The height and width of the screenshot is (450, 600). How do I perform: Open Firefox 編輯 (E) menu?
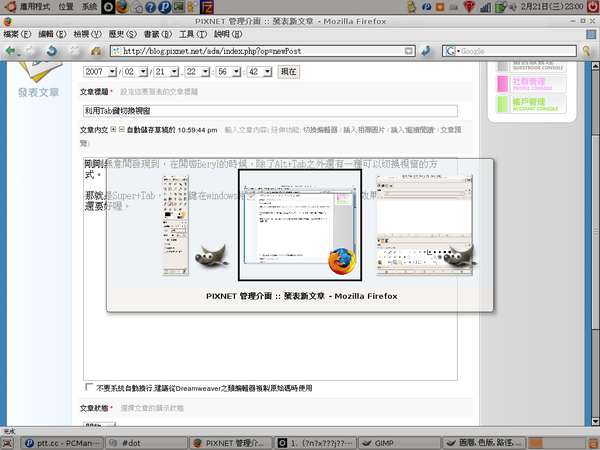click(x=52, y=34)
